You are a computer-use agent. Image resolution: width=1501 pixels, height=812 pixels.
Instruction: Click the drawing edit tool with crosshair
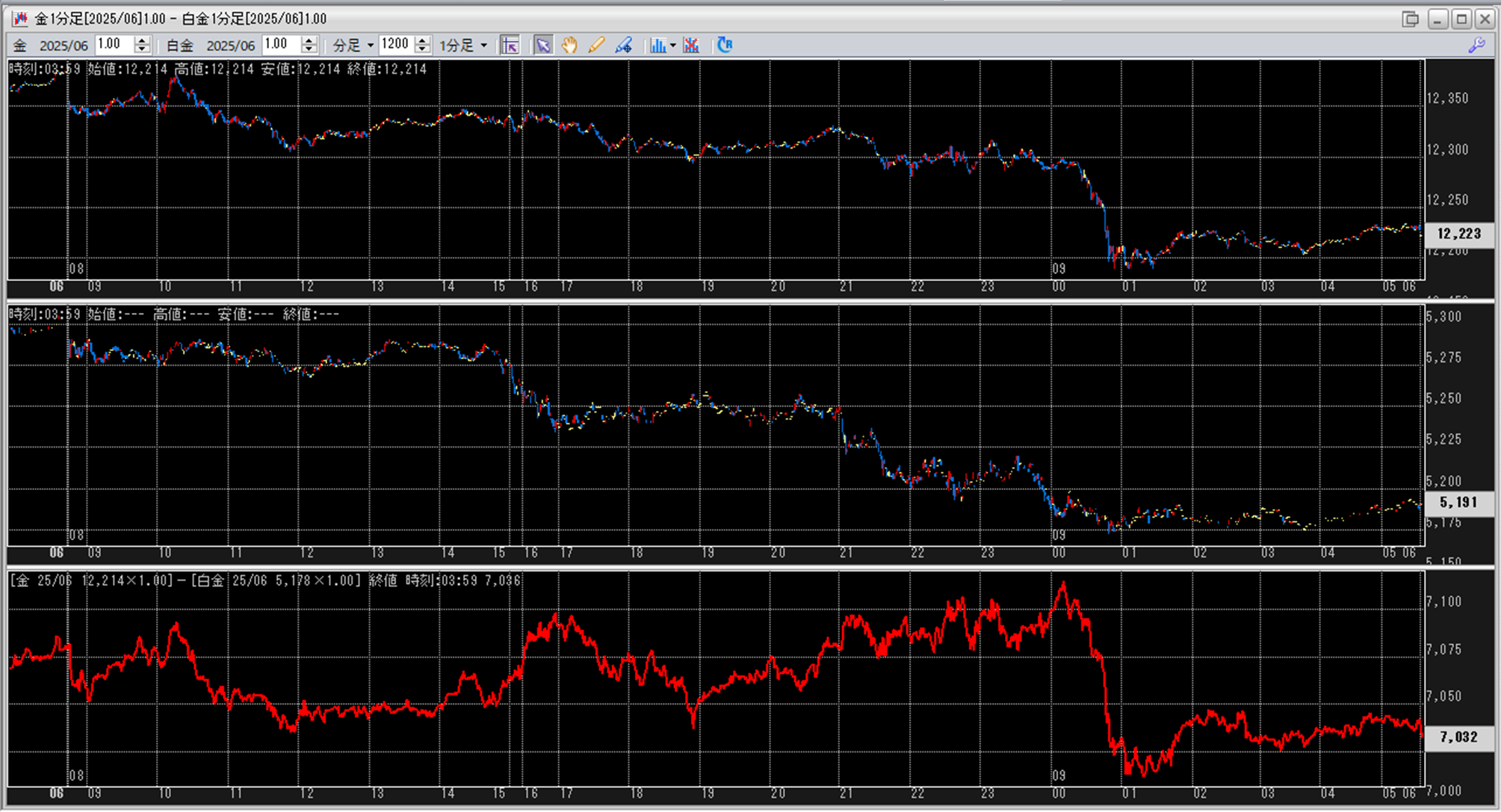pos(623,46)
